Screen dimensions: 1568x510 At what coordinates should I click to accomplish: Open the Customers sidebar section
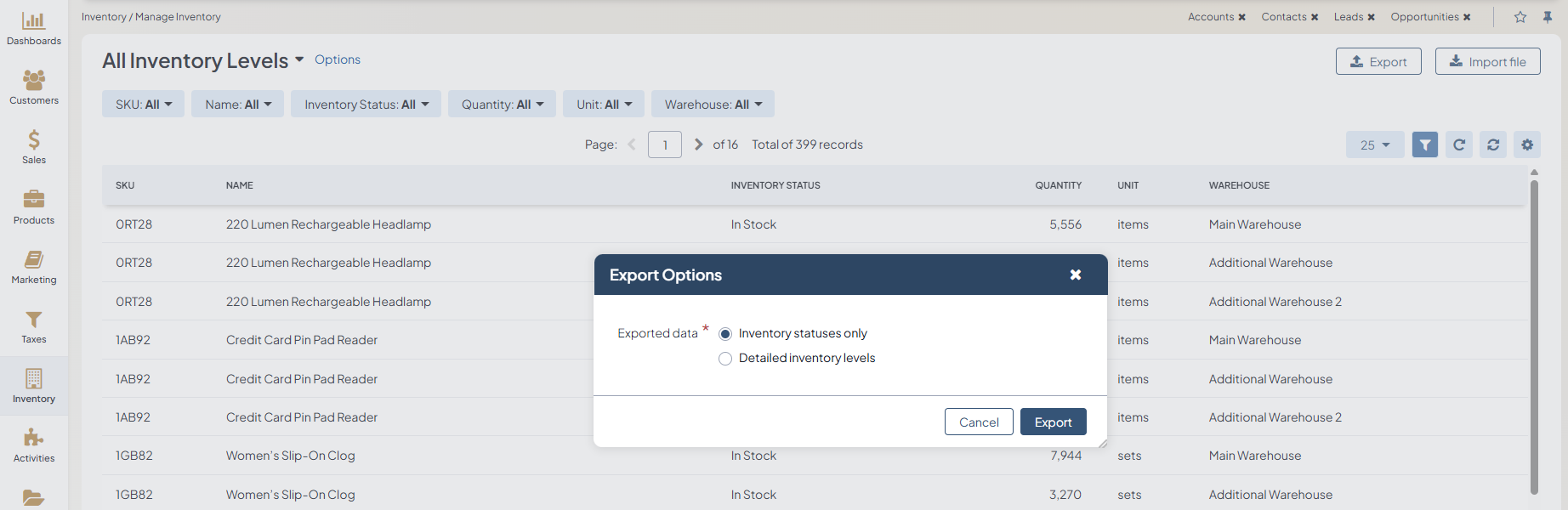pyautogui.click(x=34, y=88)
